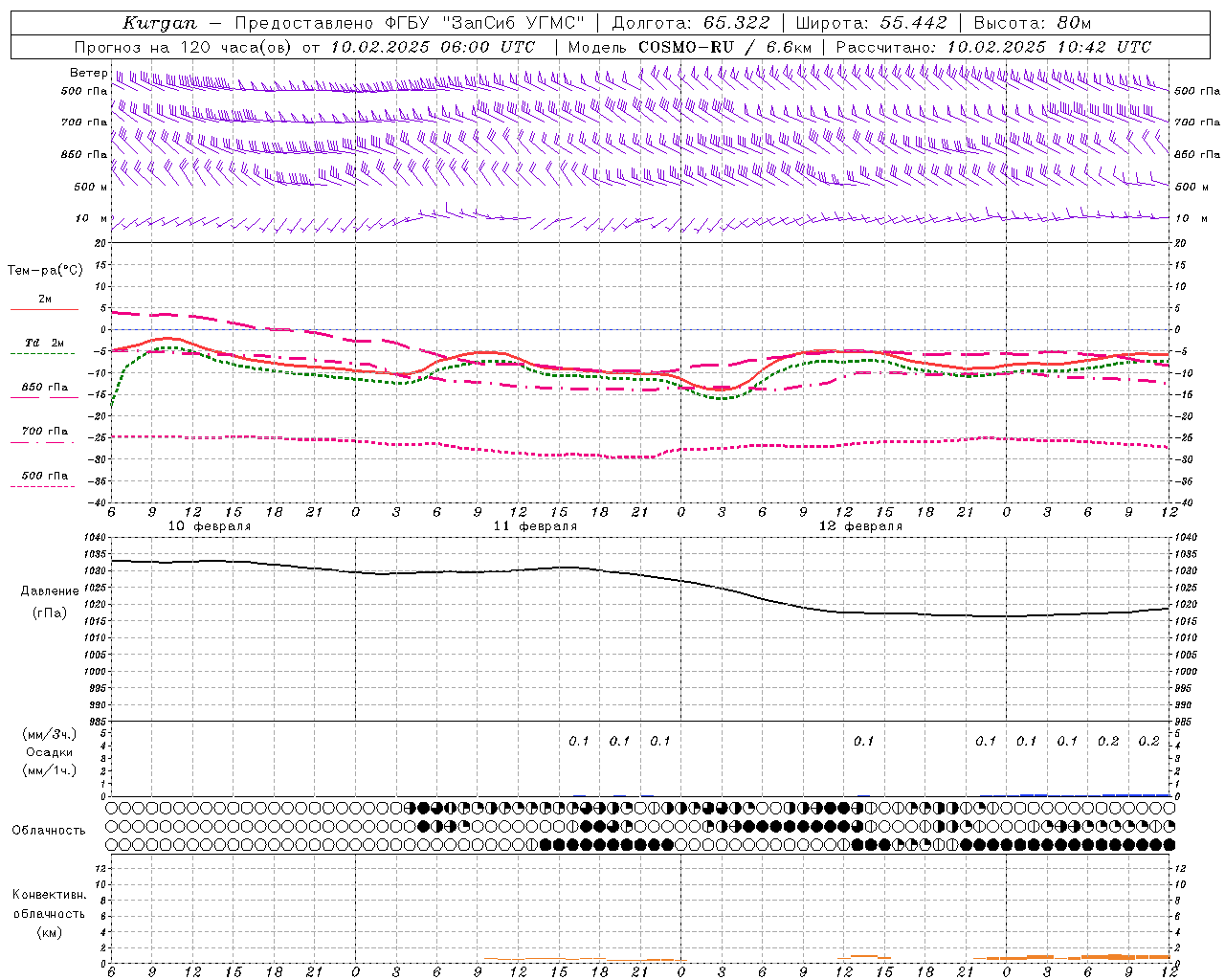This screenshot has width=1225, height=980.
Task: Click the "(гПа)" pressure unit label
Action: (x=50, y=613)
